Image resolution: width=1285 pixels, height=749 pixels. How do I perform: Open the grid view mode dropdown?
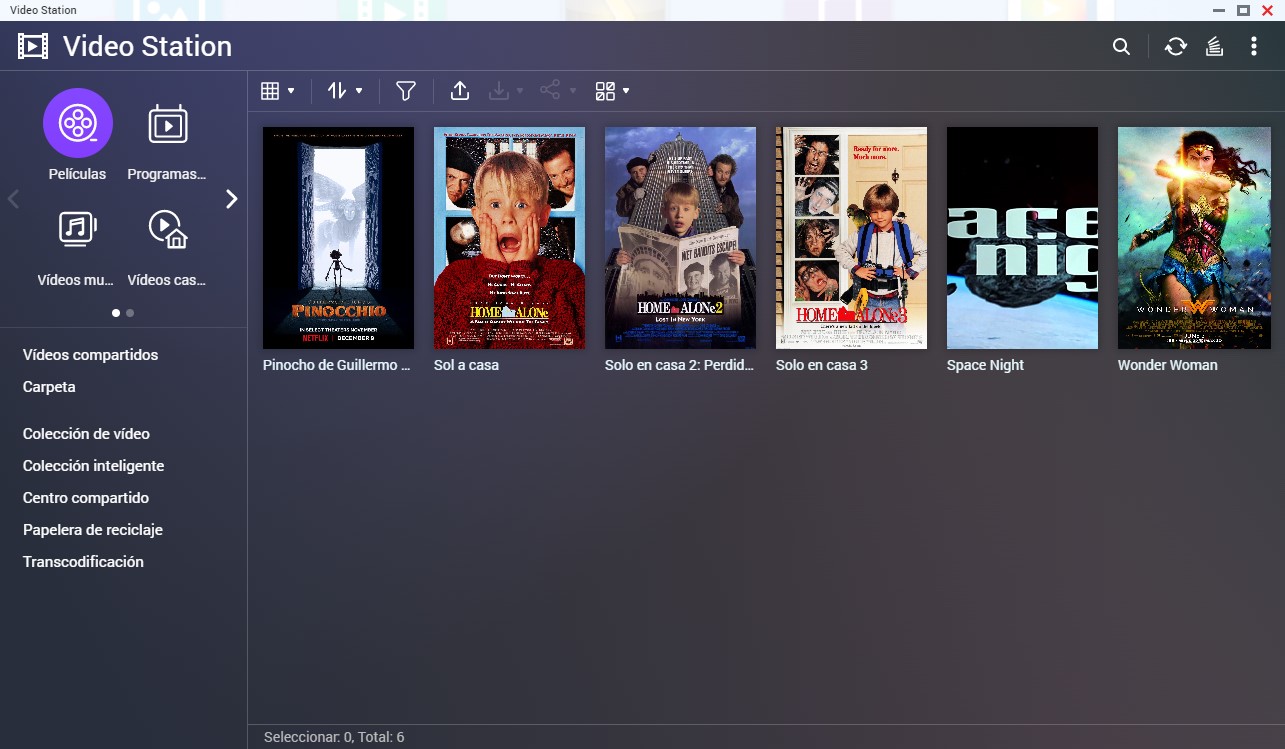point(277,91)
